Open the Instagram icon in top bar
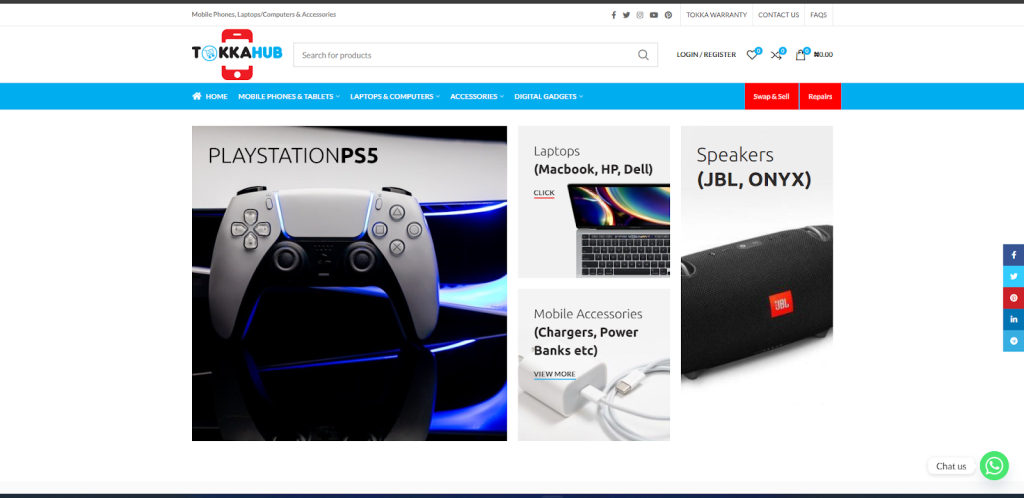Viewport: 1024px width, 498px height. [x=640, y=15]
